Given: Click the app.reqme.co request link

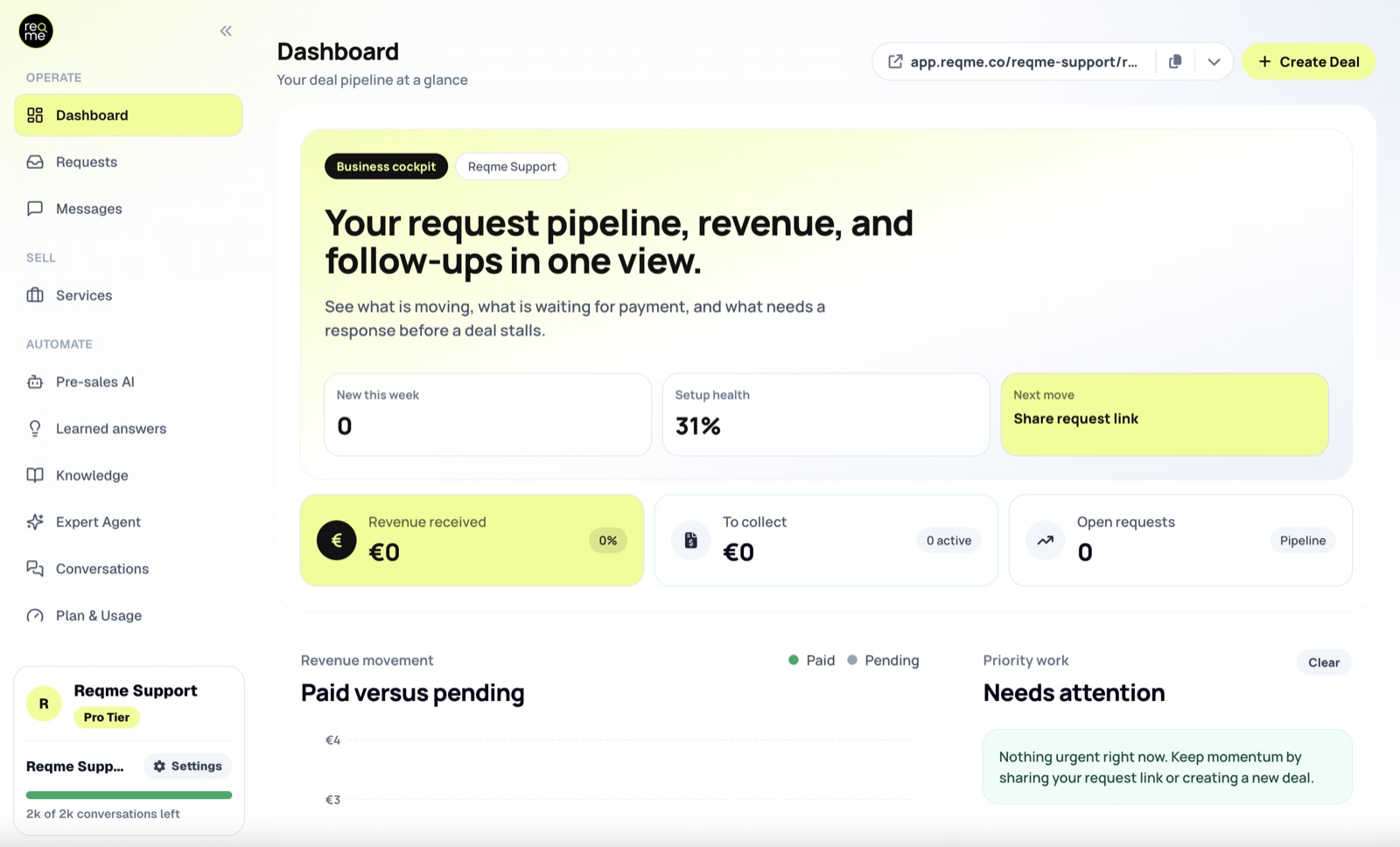Looking at the screenshot, I should click(x=1024, y=61).
